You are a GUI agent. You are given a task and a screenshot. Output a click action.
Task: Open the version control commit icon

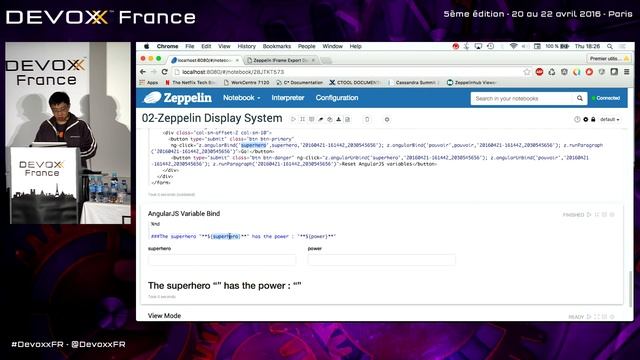click(x=347, y=119)
